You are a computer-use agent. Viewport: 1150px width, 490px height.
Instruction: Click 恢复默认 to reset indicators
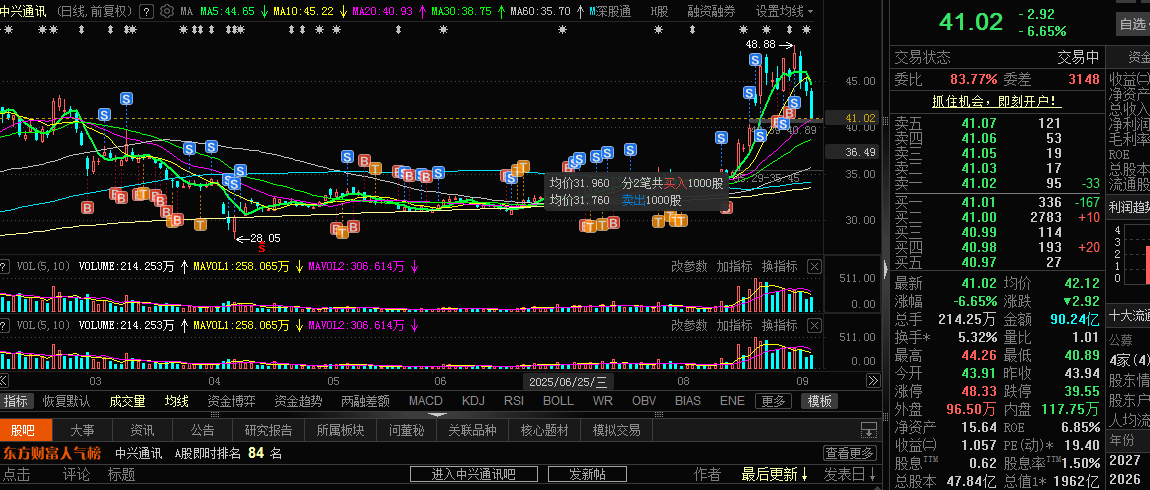tap(67, 401)
